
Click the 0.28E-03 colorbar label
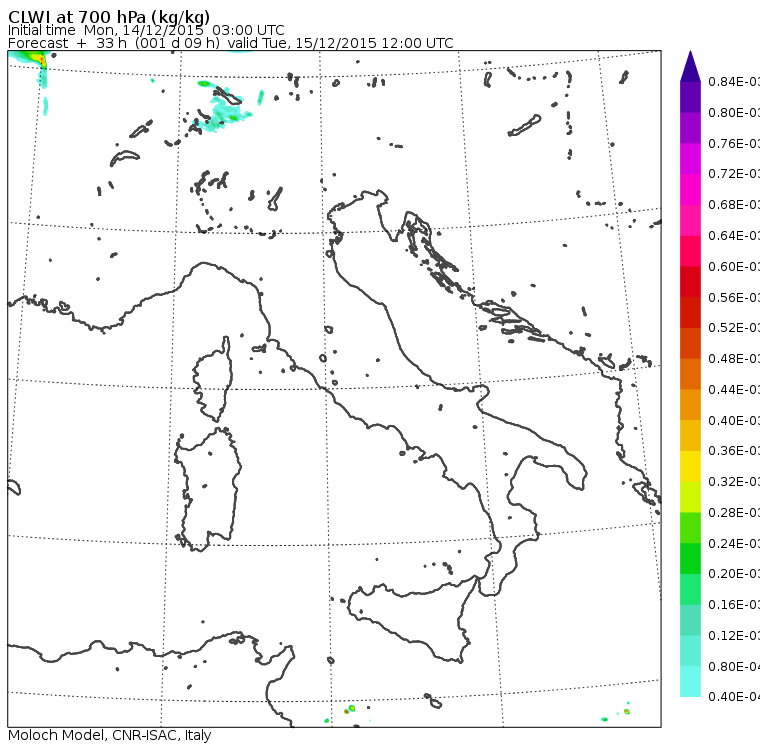(x=734, y=512)
